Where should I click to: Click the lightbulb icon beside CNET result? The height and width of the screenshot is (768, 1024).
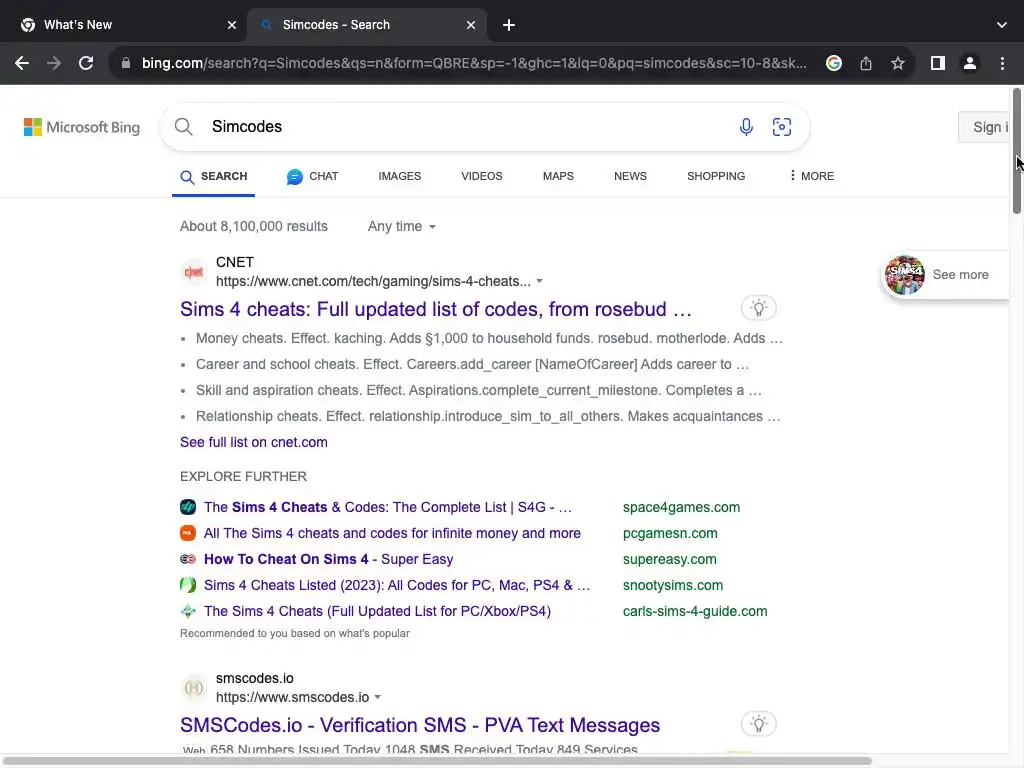(x=758, y=308)
